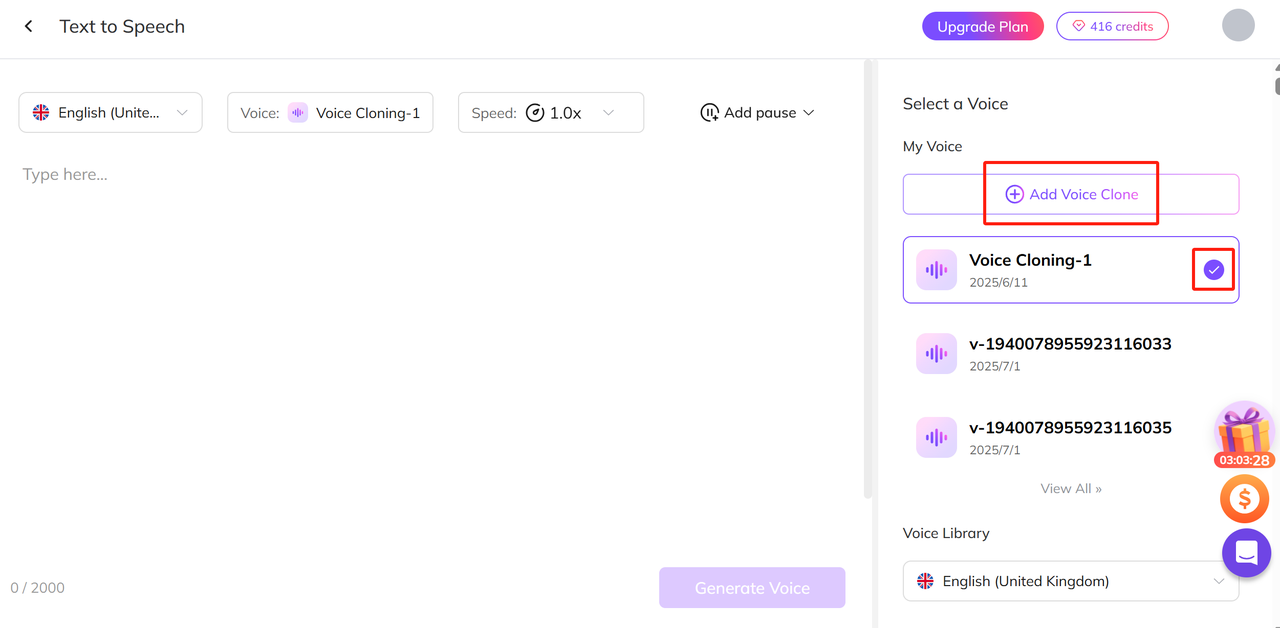
Task: Open the Add pause dropdown
Action: [758, 113]
